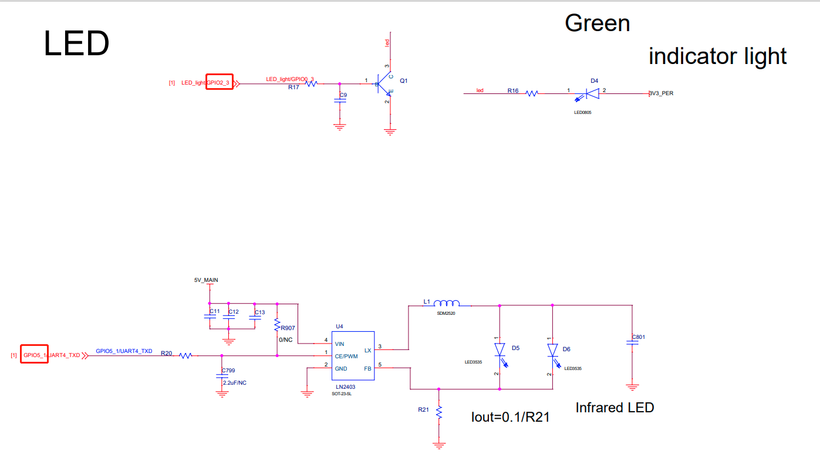Click the 'CE/PWM' pin label on U4

click(x=346, y=356)
